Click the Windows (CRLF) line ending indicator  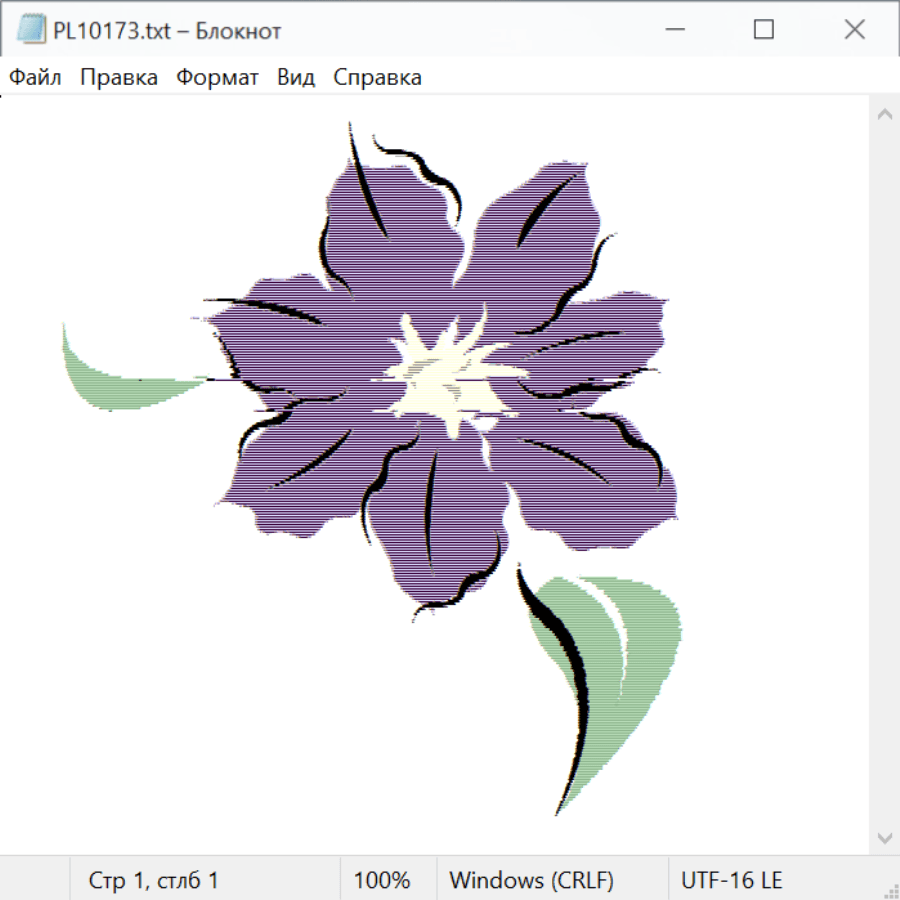(531, 880)
